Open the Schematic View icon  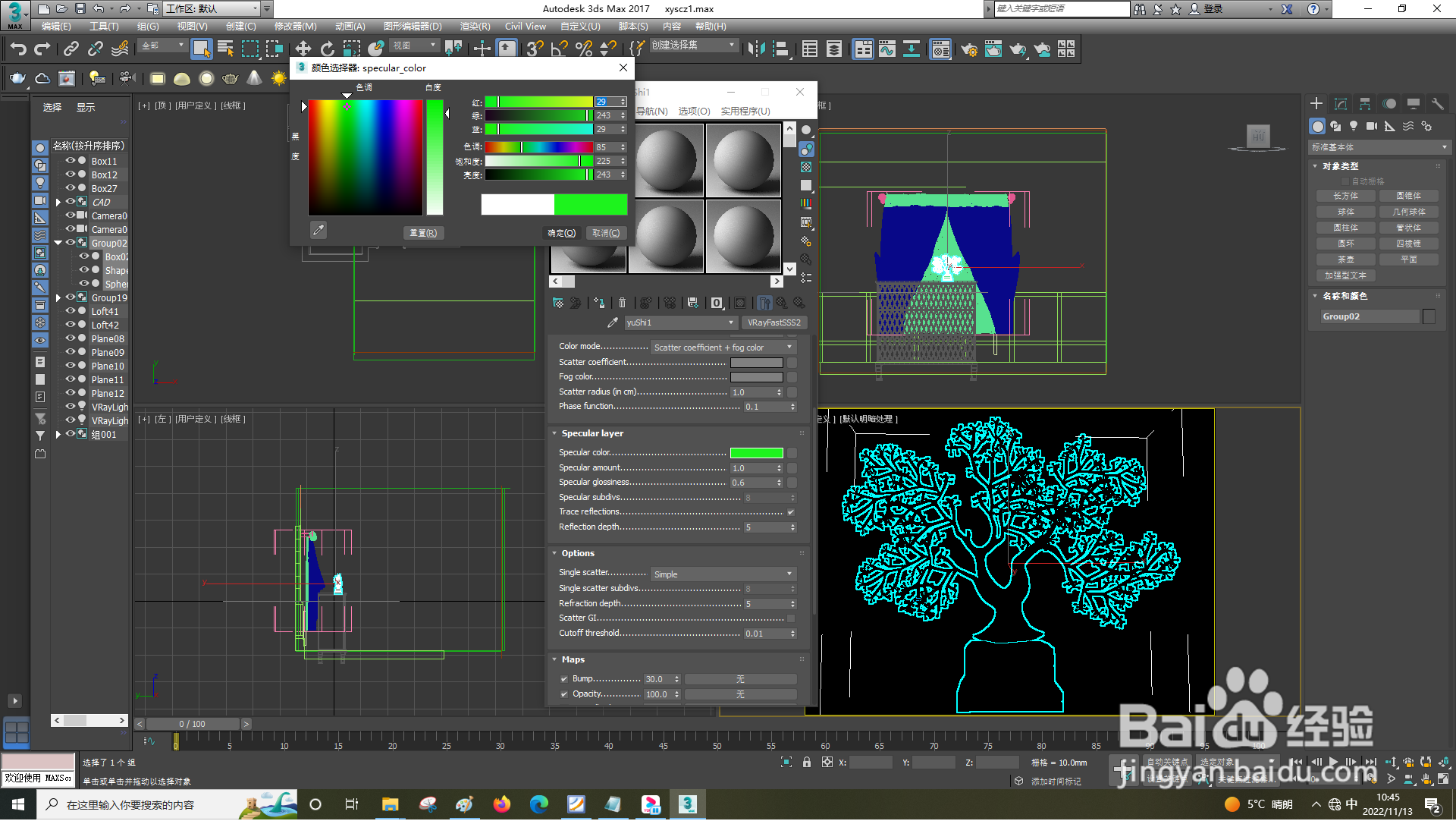click(x=912, y=49)
